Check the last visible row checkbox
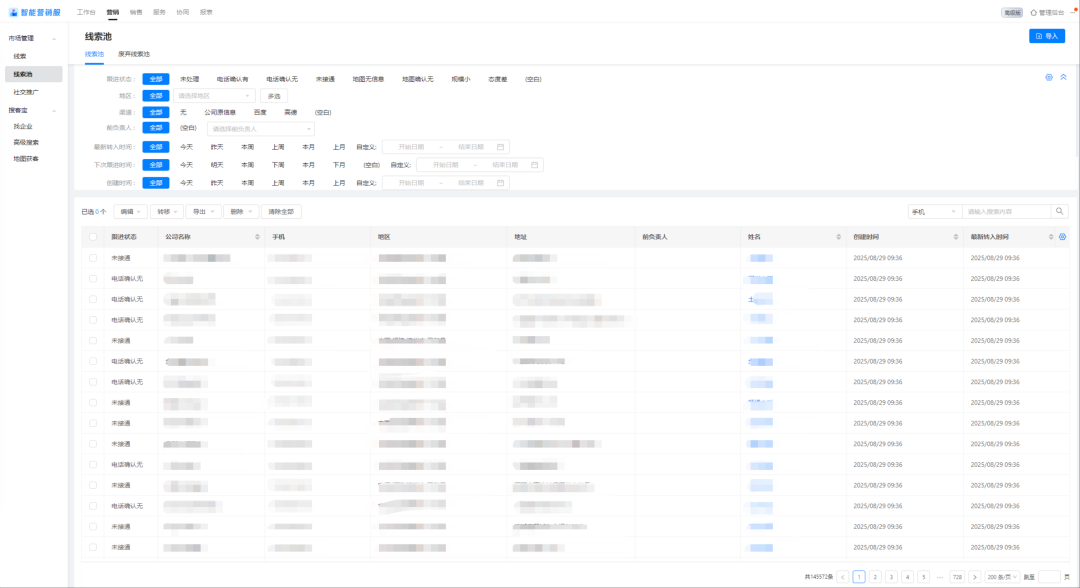The width and height of the screenshot is (1080, 588). pos(93,547)
